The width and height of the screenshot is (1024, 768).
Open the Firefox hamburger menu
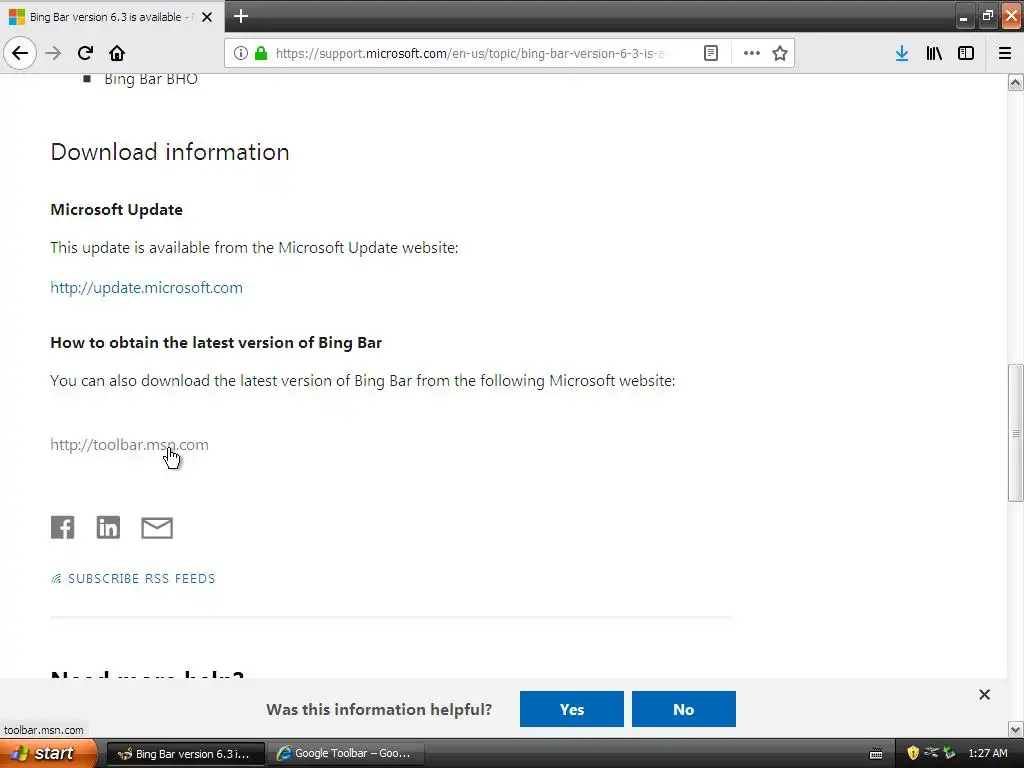click(x=1005, y=53)
